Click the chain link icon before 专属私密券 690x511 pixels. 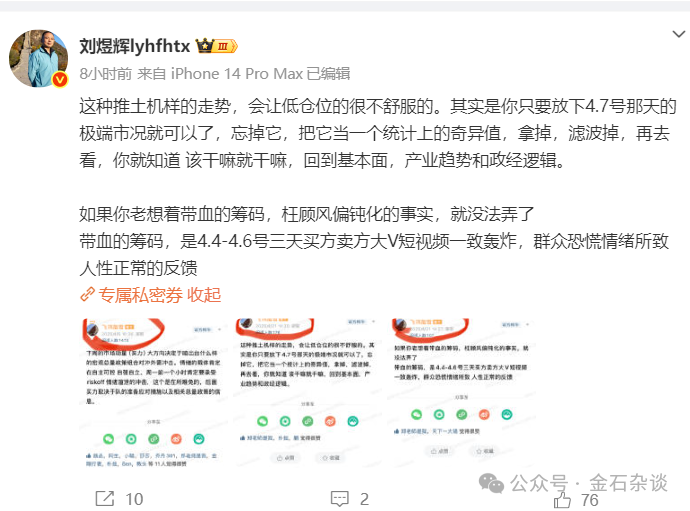point(87,294)
